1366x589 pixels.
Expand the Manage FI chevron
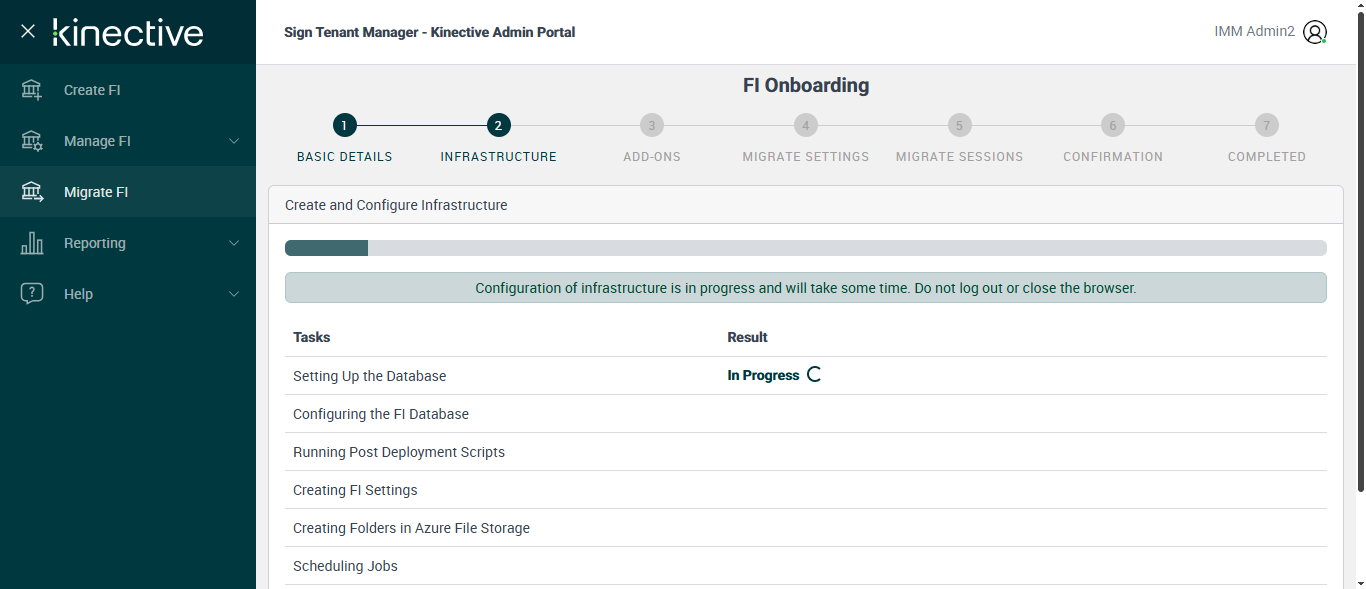234,141
